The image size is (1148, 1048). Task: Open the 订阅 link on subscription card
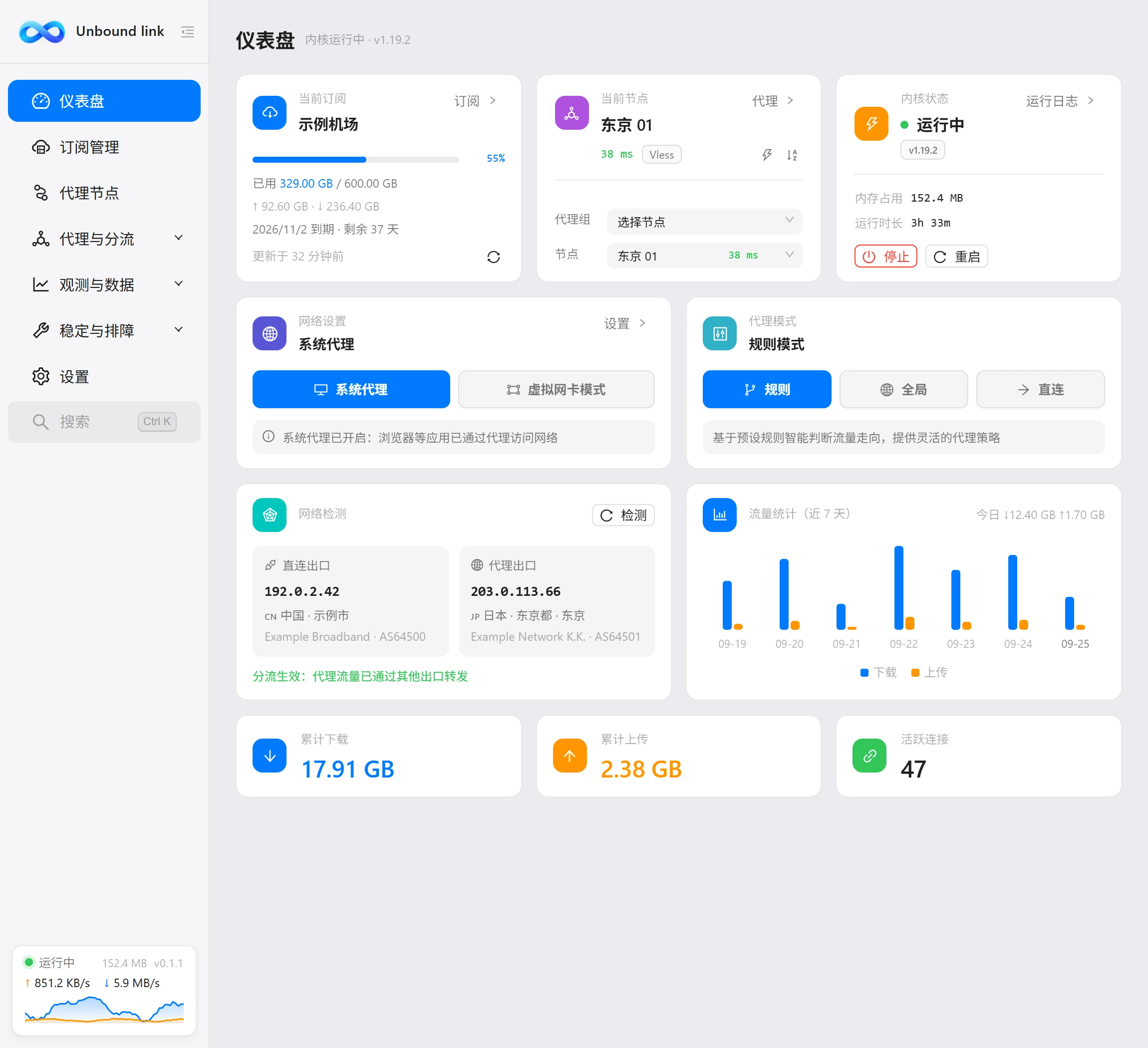pos(476,101)
